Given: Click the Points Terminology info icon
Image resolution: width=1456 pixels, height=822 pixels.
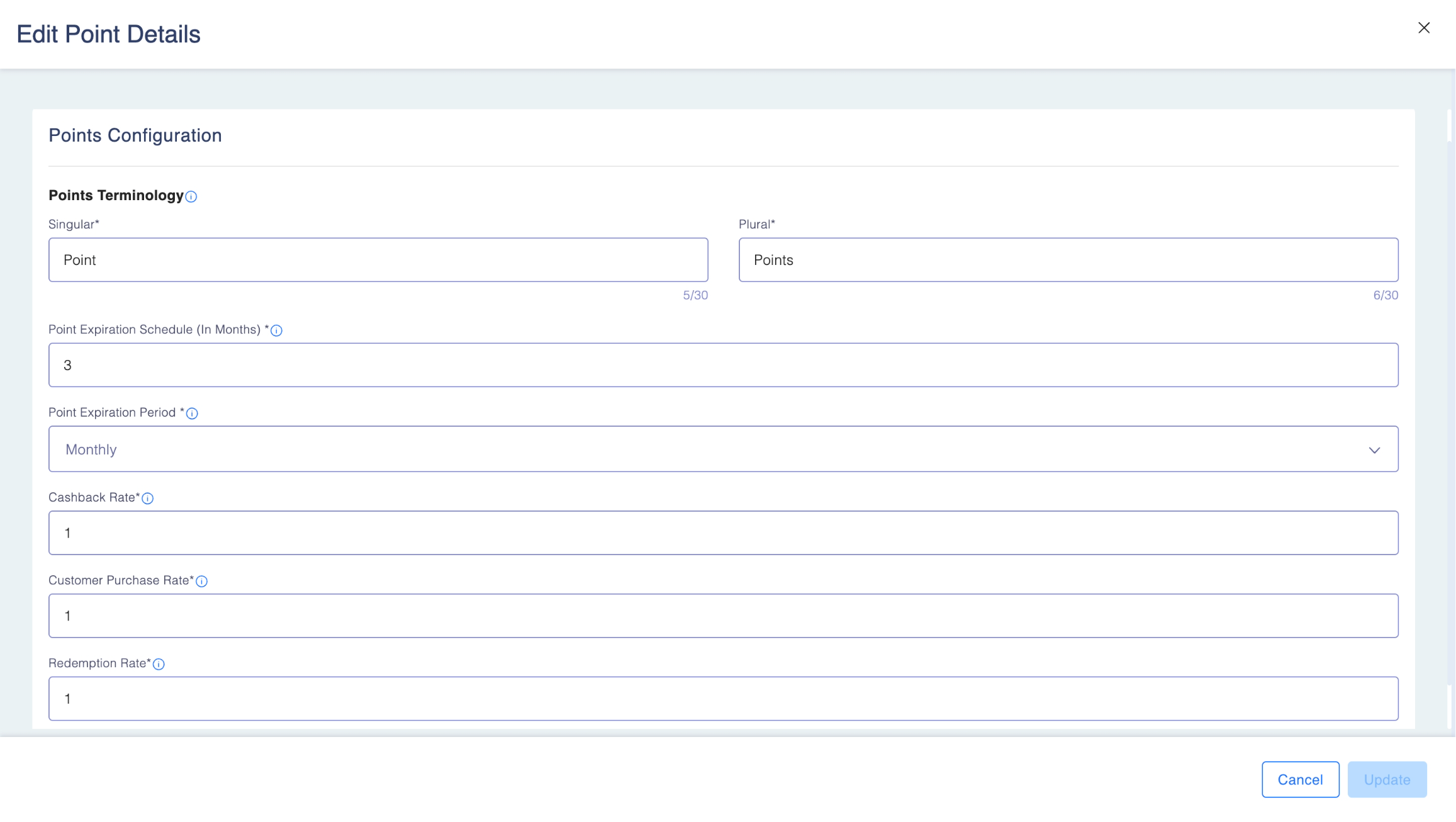Looking at the screenshot, I should point(191,196).
